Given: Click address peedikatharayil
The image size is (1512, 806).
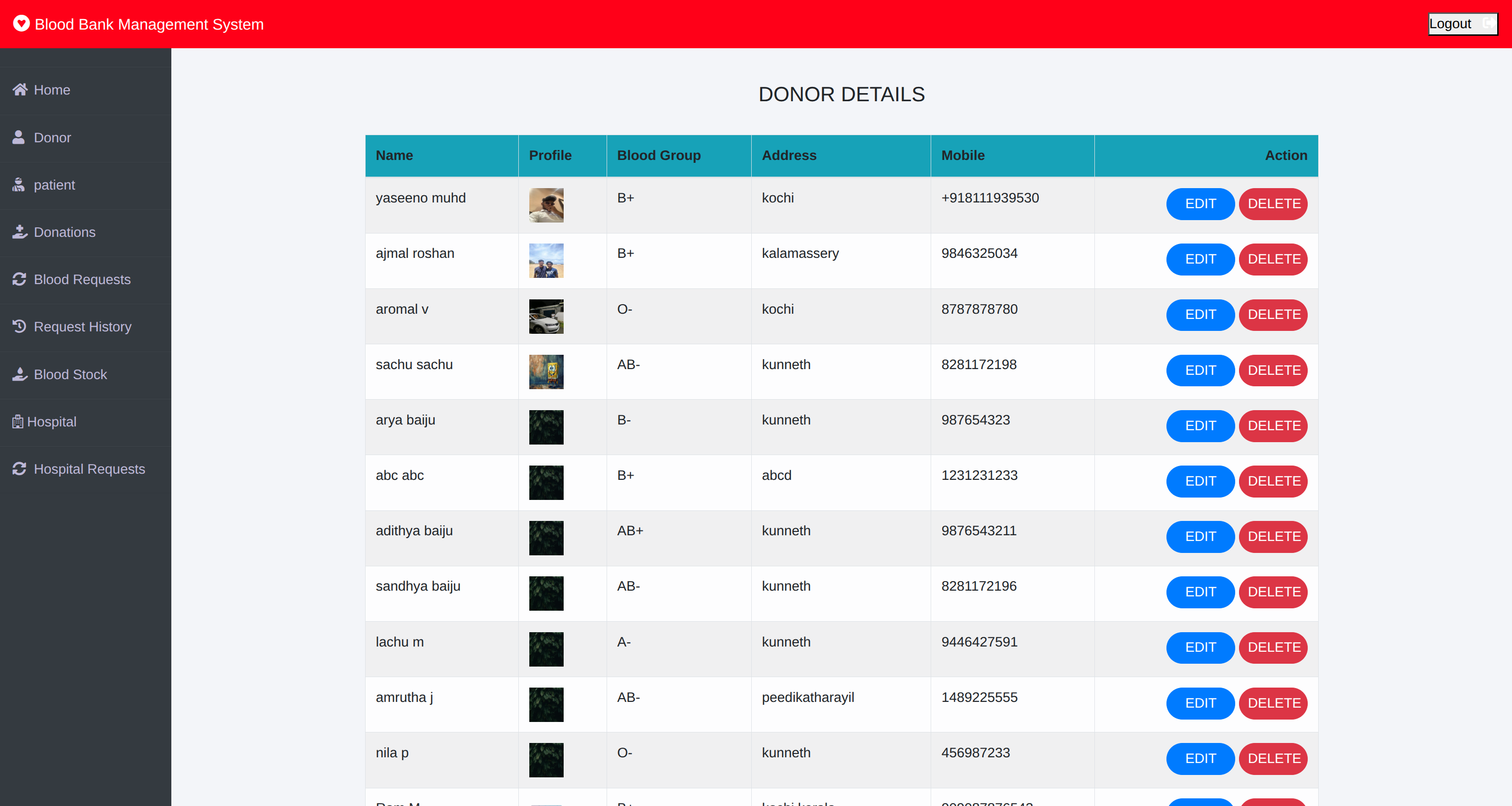Looking at the screenshot, I should click(x=808, y=698).
